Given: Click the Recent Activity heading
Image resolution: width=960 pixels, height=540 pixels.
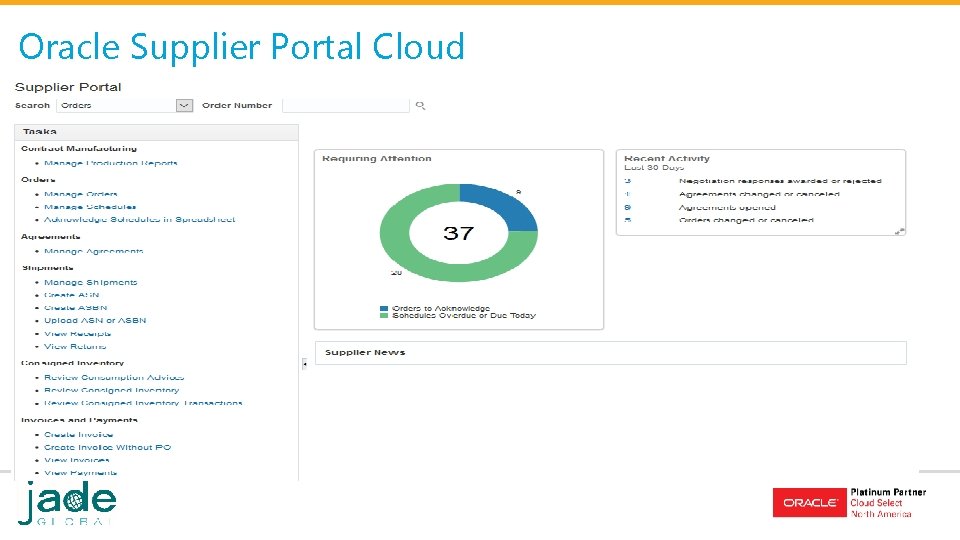Looking at the screenshot, I should click(x=667, y=159).
